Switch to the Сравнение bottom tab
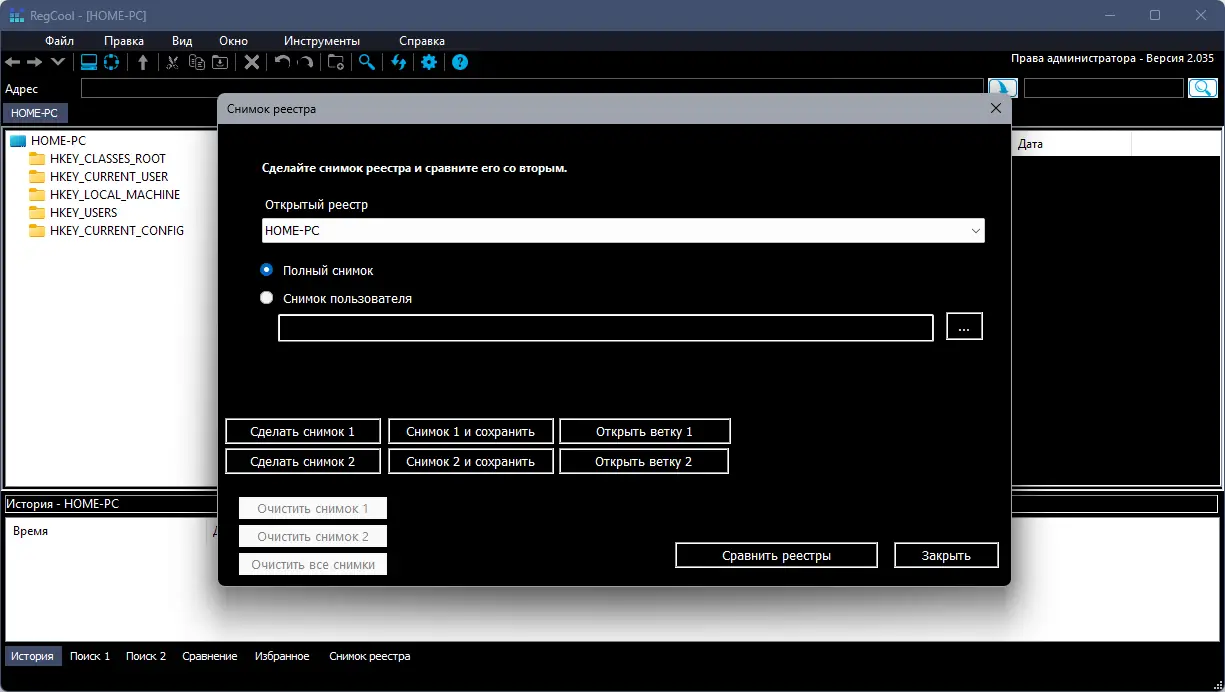The width and height of the screenshot is (1225, 692). (x=210, y=656)
